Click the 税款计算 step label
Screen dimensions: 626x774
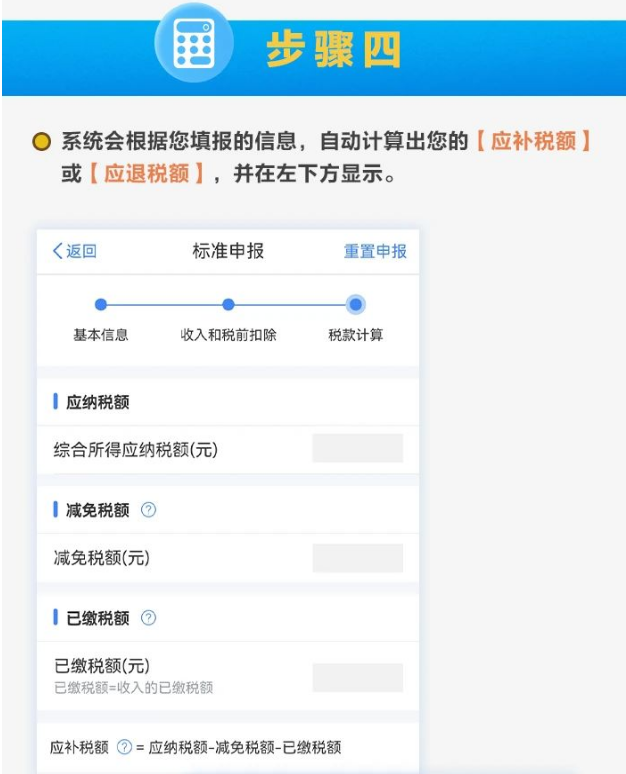(x=355, y=335)
